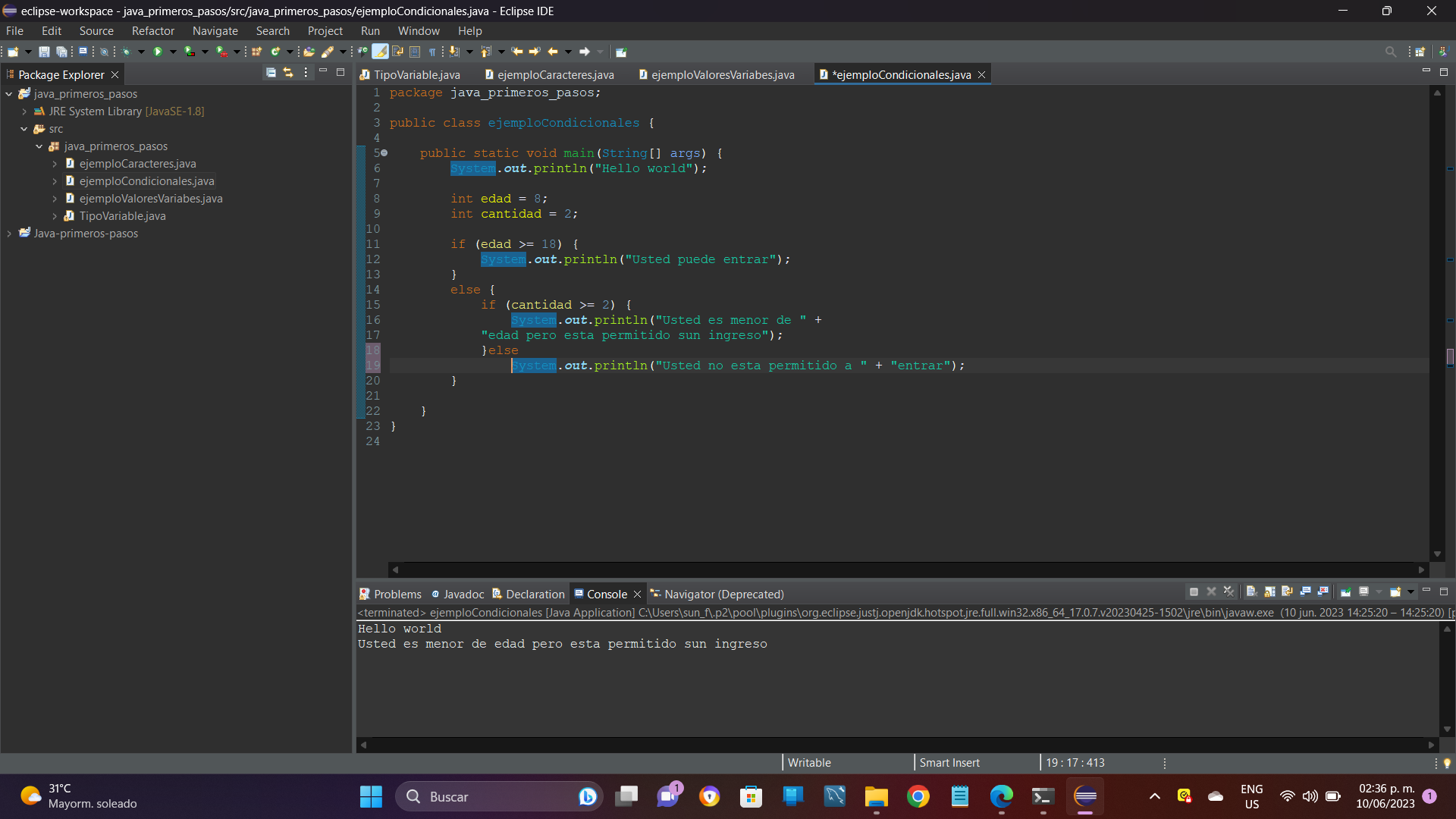
Task: Collapse the java_primeros_pasos project node
Action: pos(9,94)
